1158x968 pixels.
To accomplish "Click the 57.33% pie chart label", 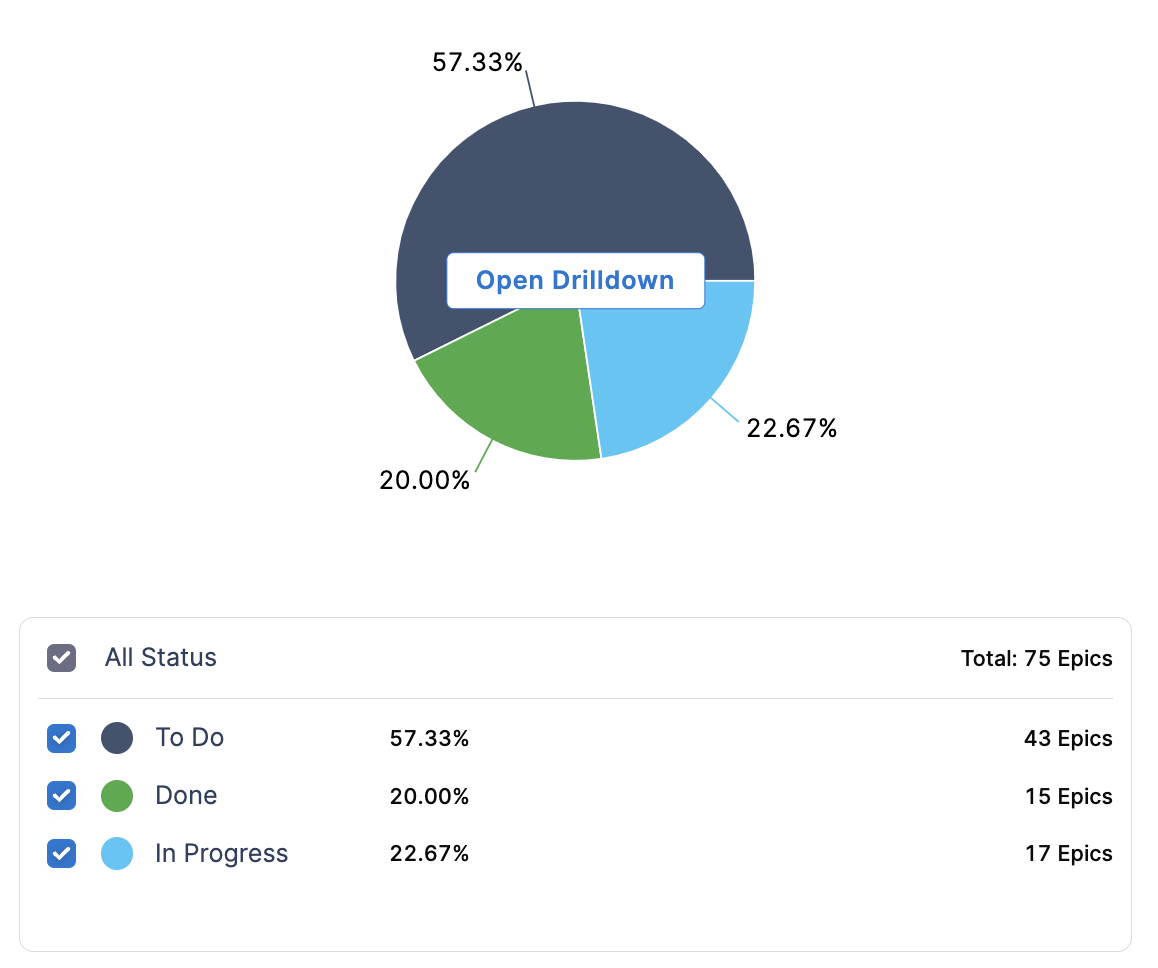I will [x=477, y=62].
